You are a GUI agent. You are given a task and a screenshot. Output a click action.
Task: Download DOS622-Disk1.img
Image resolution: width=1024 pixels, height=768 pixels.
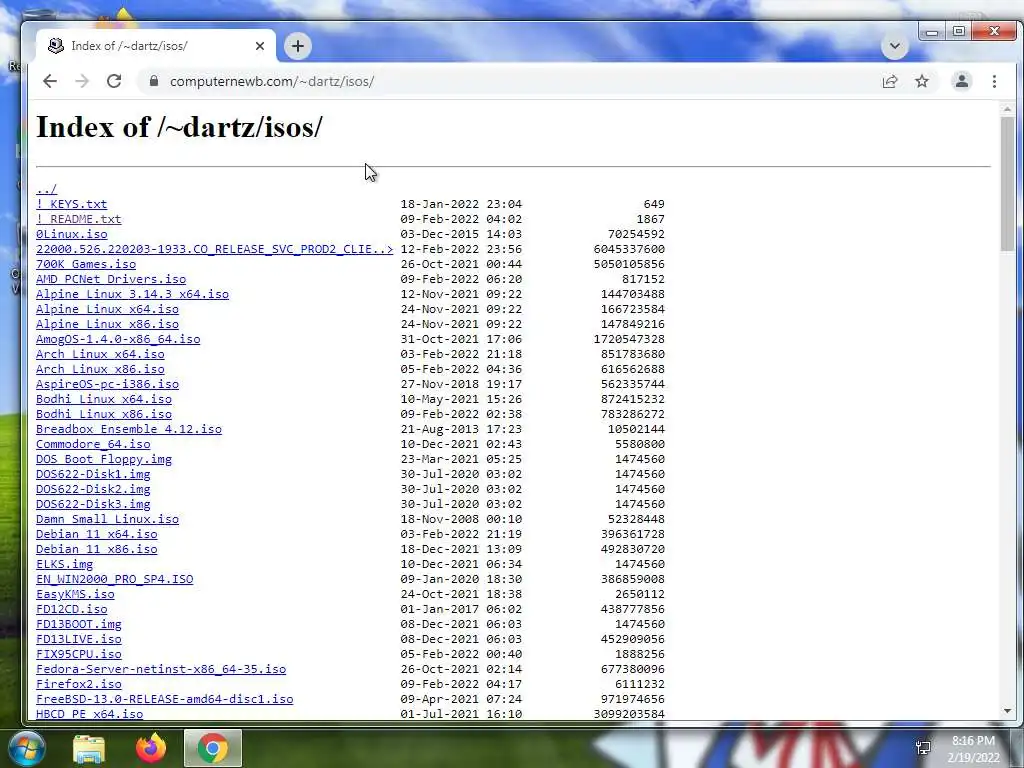pos(93,475)
